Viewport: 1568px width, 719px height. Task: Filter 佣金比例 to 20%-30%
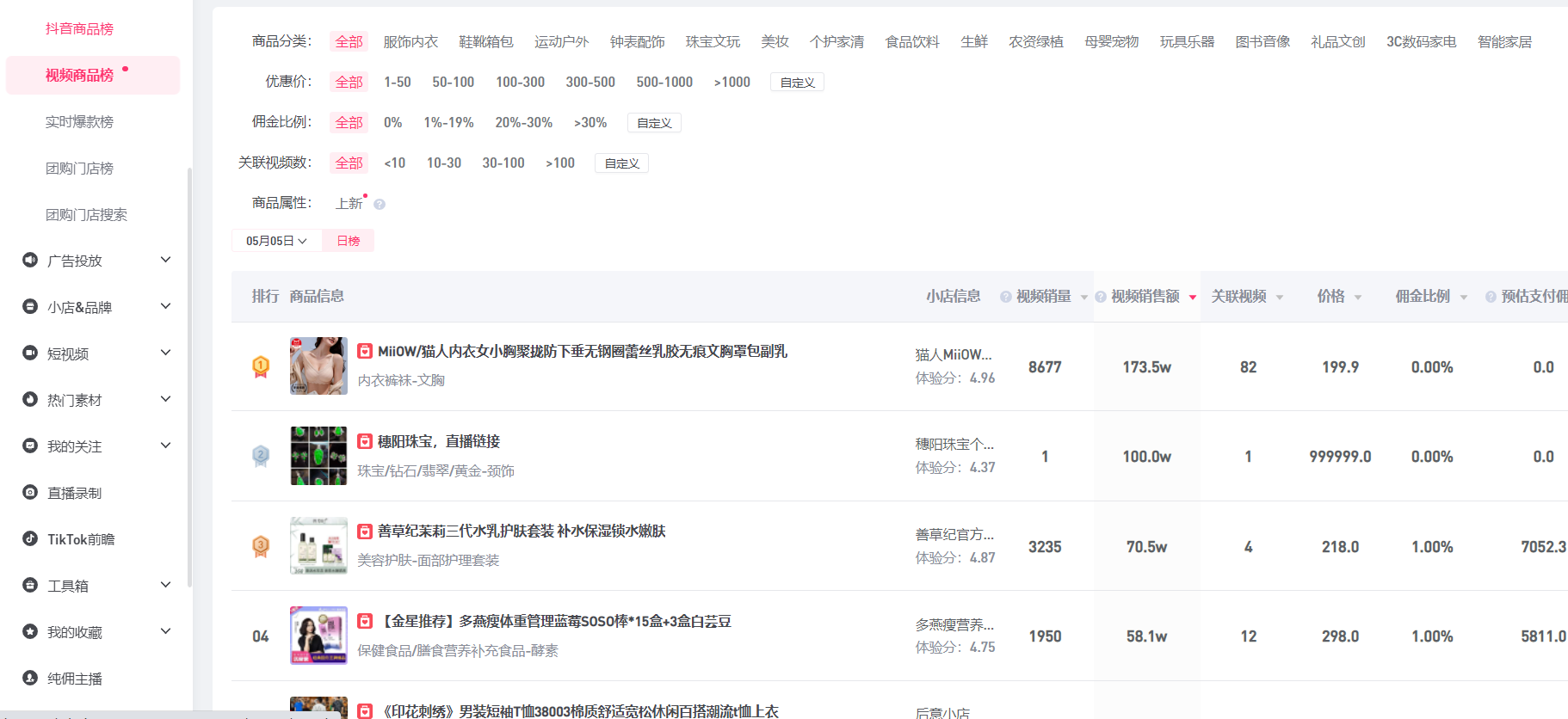(x=523, y=122)
